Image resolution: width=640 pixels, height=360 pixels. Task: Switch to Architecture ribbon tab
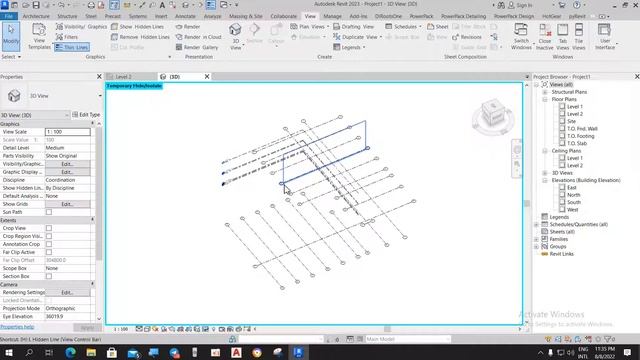pyautogui.click(x=36, y=16)
